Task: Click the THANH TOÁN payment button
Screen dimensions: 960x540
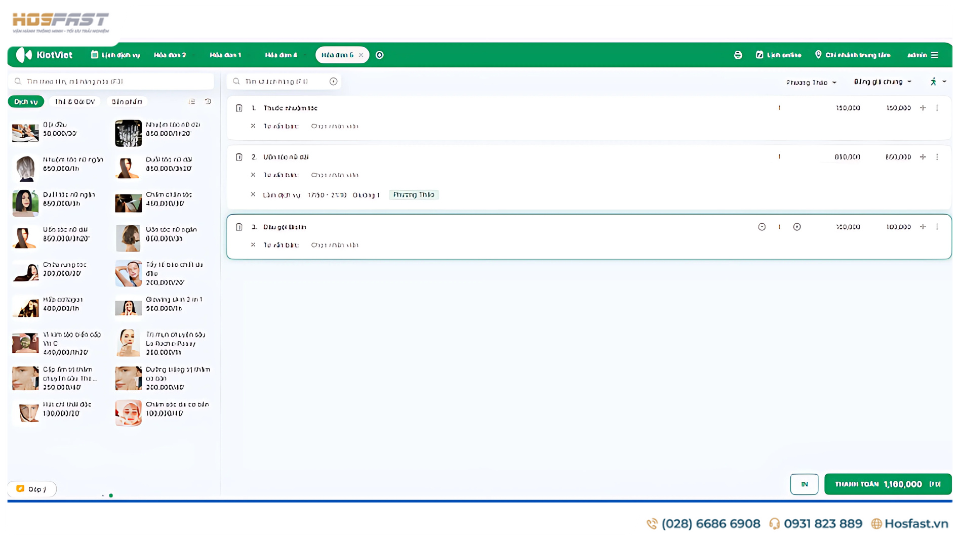Action: pyautogui.click(x=887, y=484)
